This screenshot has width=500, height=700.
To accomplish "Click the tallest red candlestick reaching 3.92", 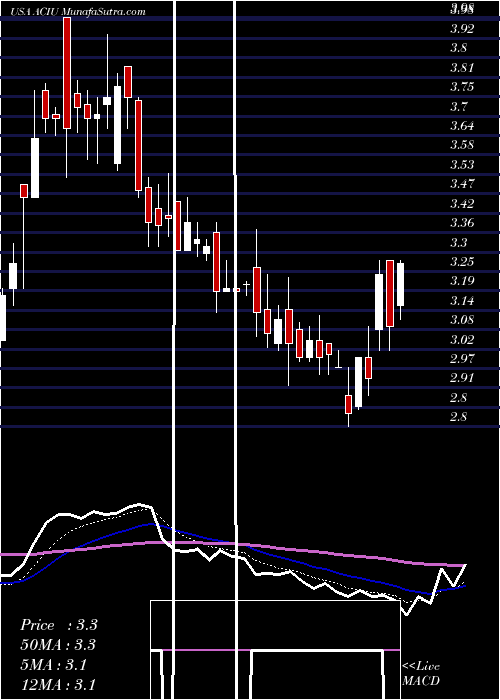I will pyautogui.click(x=67, y=73).
